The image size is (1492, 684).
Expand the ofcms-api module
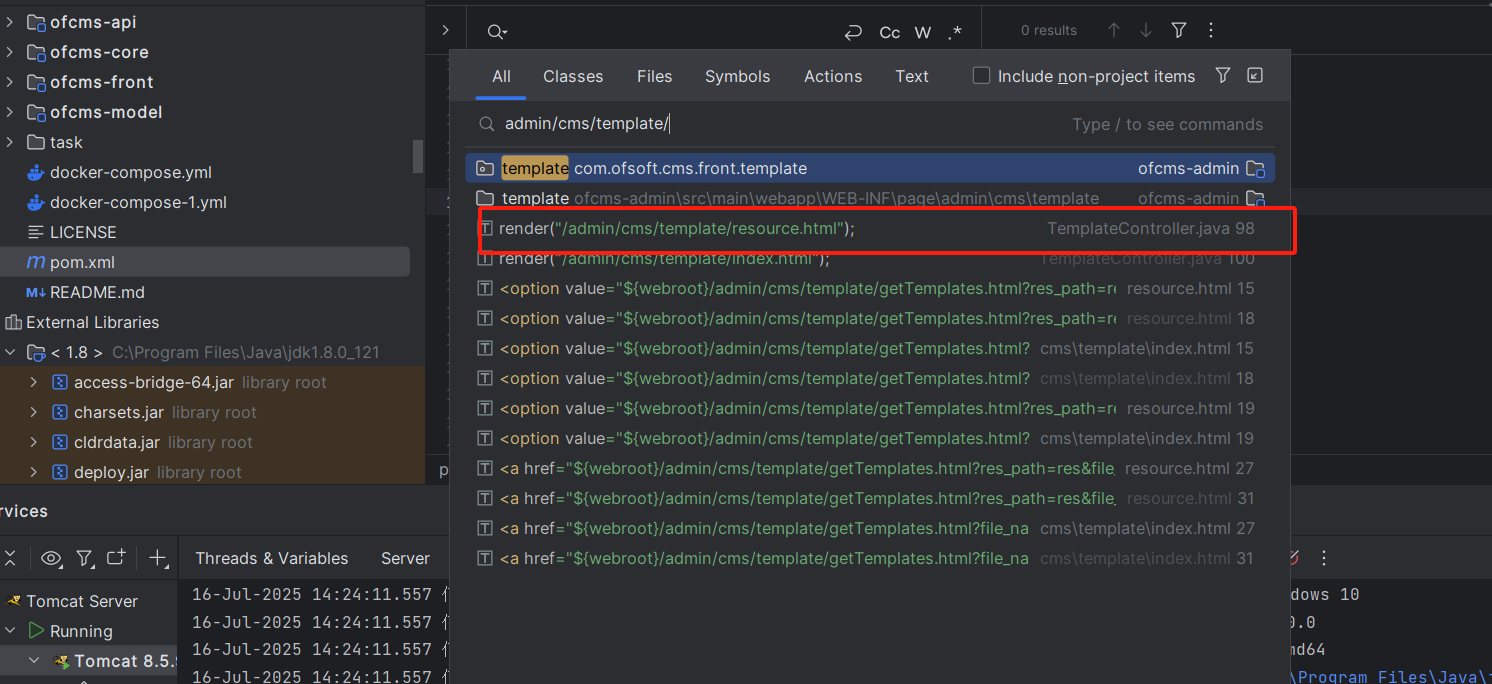pos(10,22)
